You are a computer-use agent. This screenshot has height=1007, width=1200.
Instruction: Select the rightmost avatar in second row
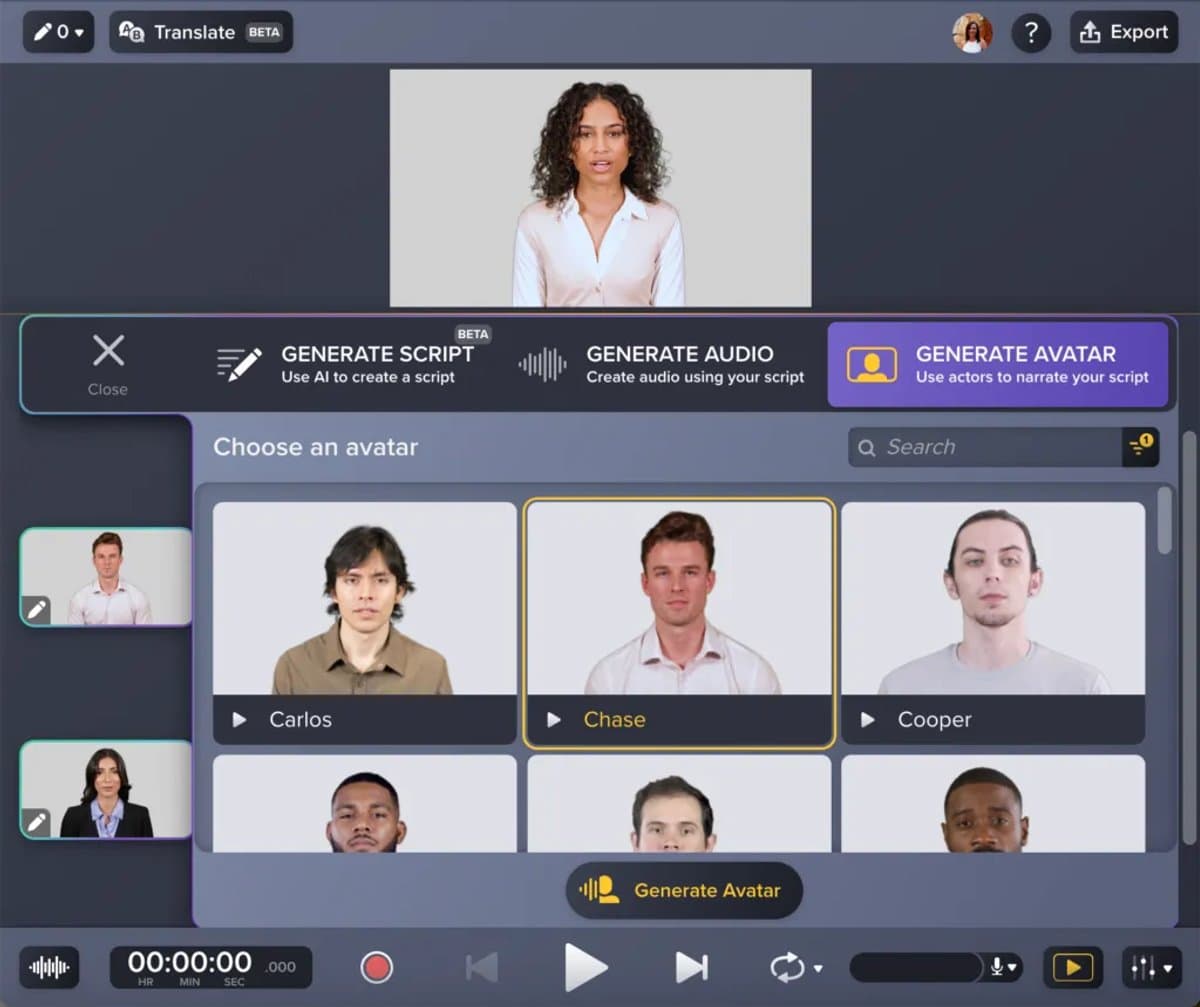pyautogui.click(x=993, y=803)
